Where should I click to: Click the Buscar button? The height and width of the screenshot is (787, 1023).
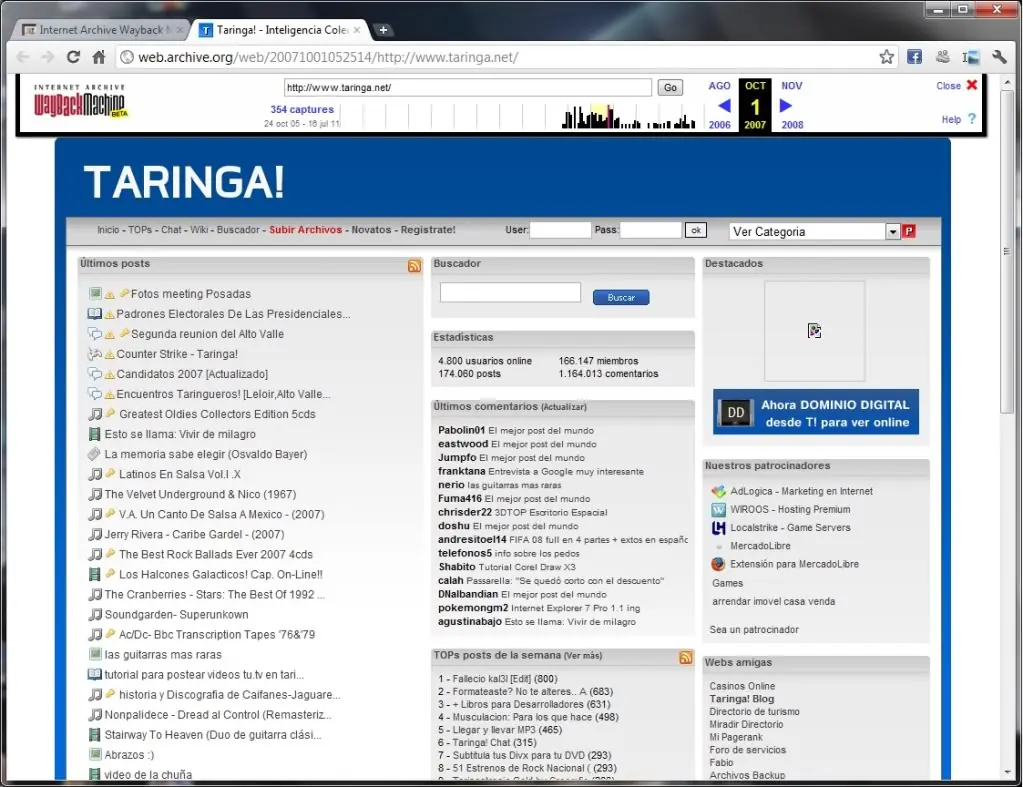[620, 298]
